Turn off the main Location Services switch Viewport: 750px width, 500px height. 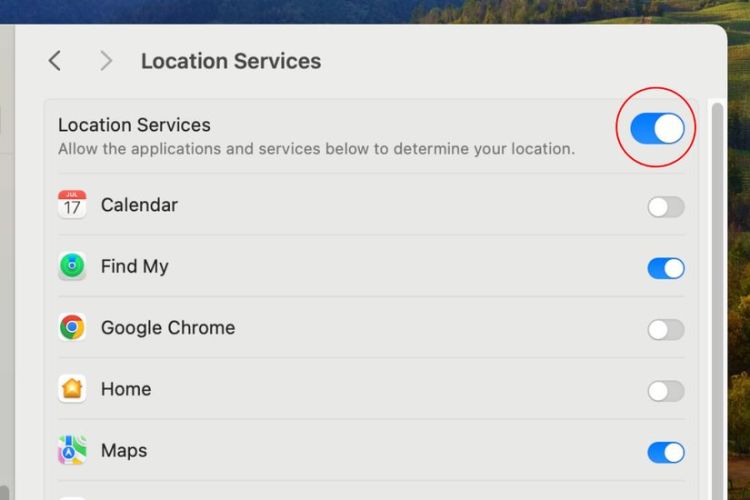tap(657, 128)
